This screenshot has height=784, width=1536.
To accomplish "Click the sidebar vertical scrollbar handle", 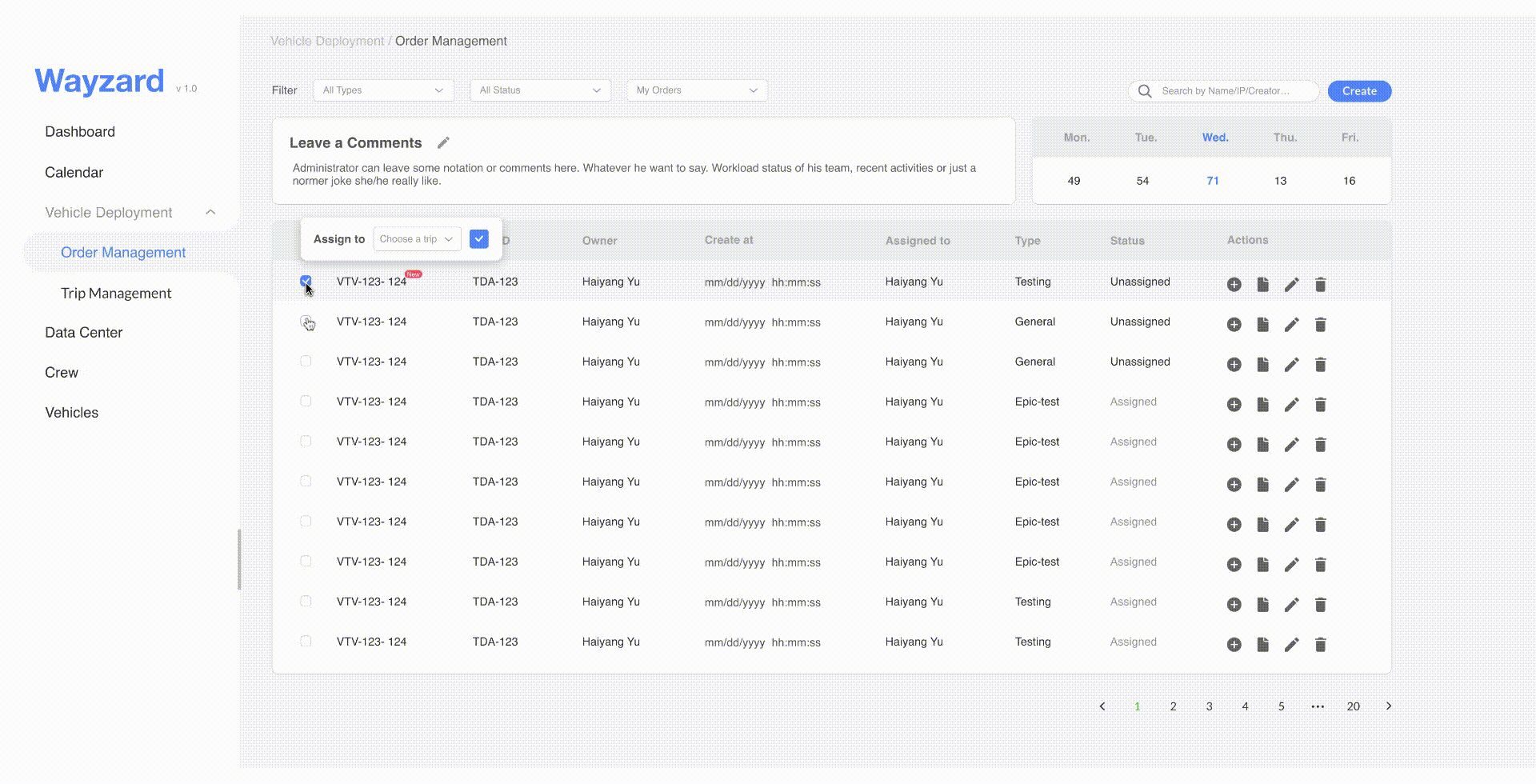I will coord(239,559).
